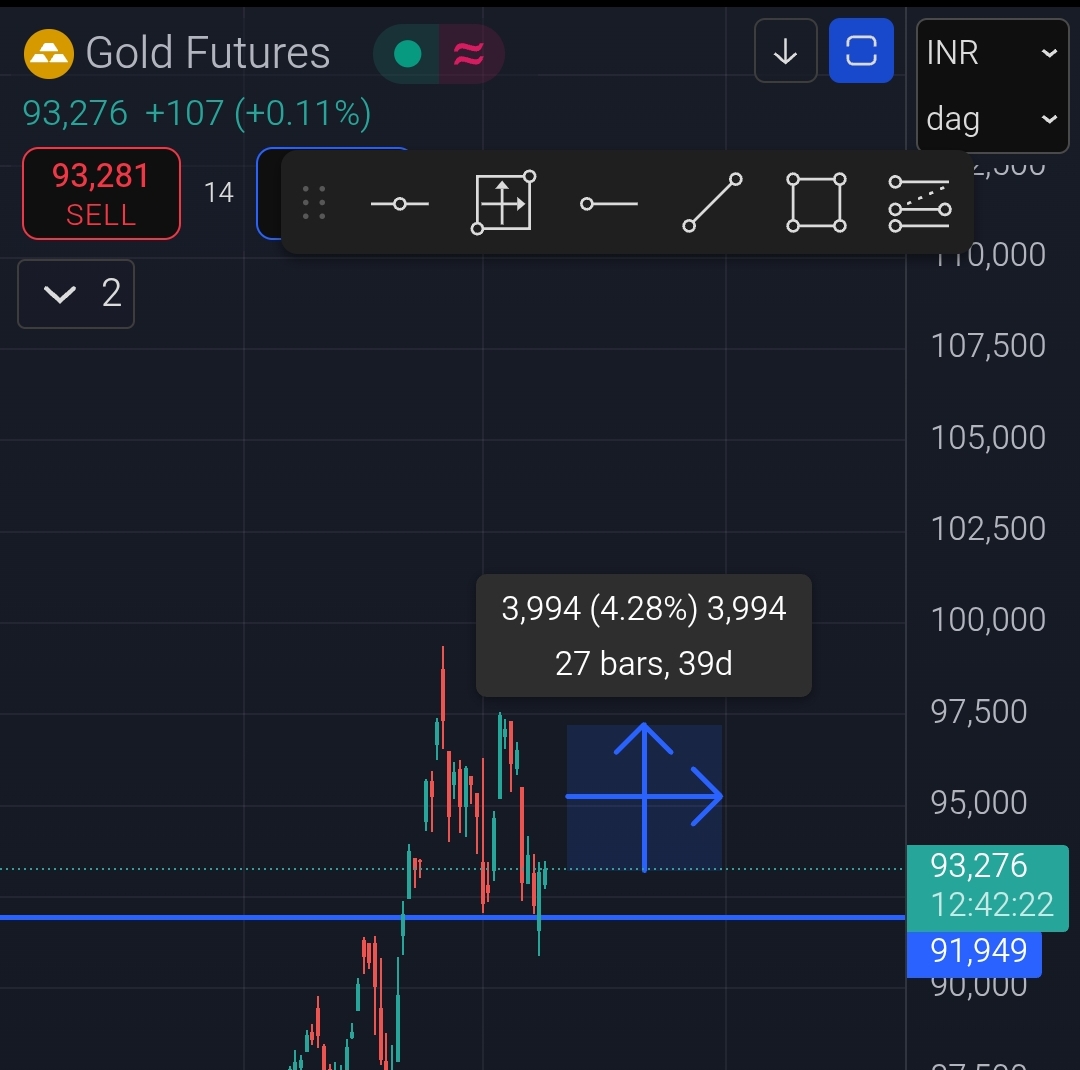This screenshot has width=1080, height=1070.
Task: Toggle the green market status dot
Action: pos(407,54)
